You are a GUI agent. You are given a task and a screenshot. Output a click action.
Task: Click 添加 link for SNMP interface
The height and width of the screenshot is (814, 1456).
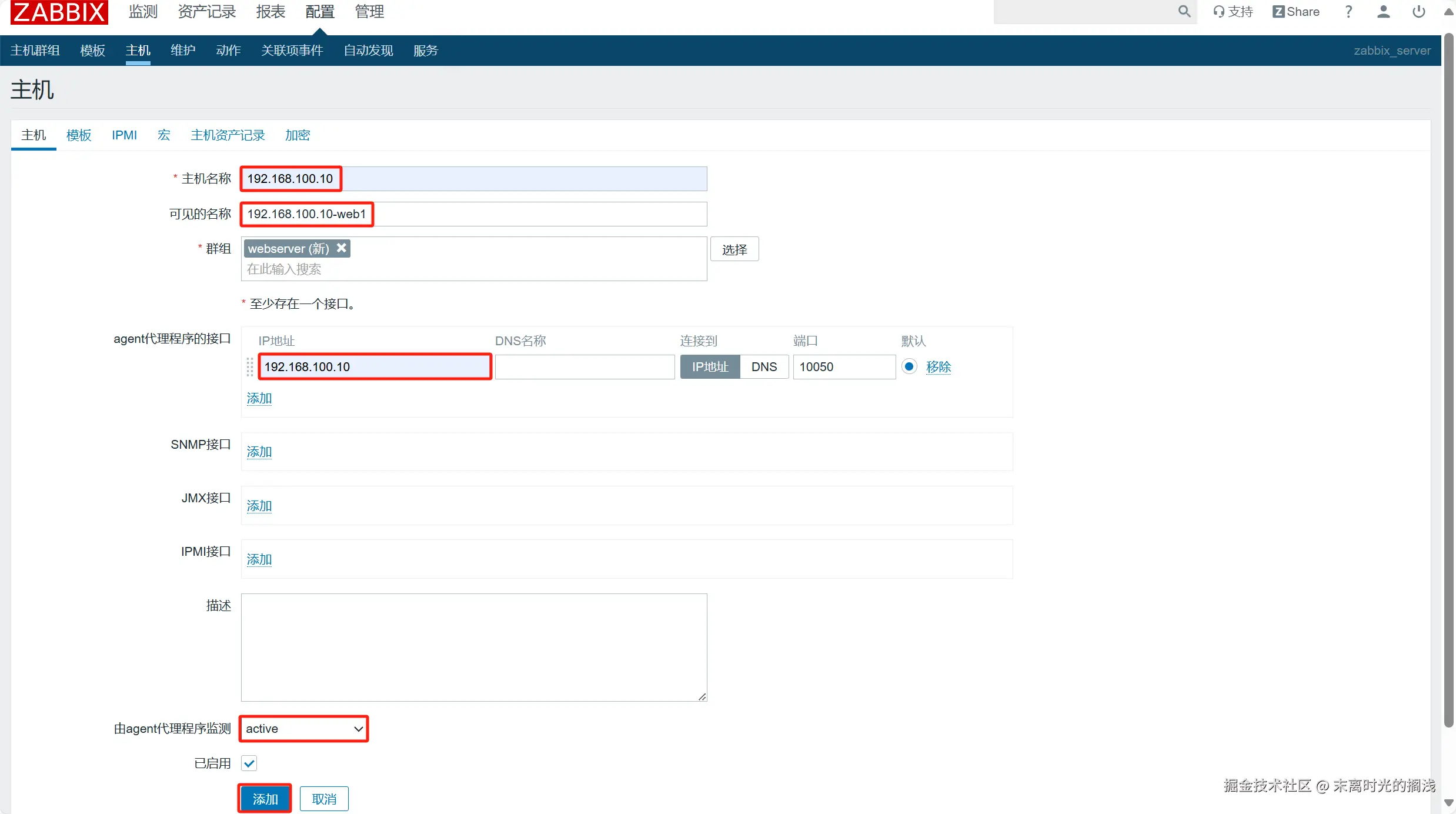click(x=259, y=452)
